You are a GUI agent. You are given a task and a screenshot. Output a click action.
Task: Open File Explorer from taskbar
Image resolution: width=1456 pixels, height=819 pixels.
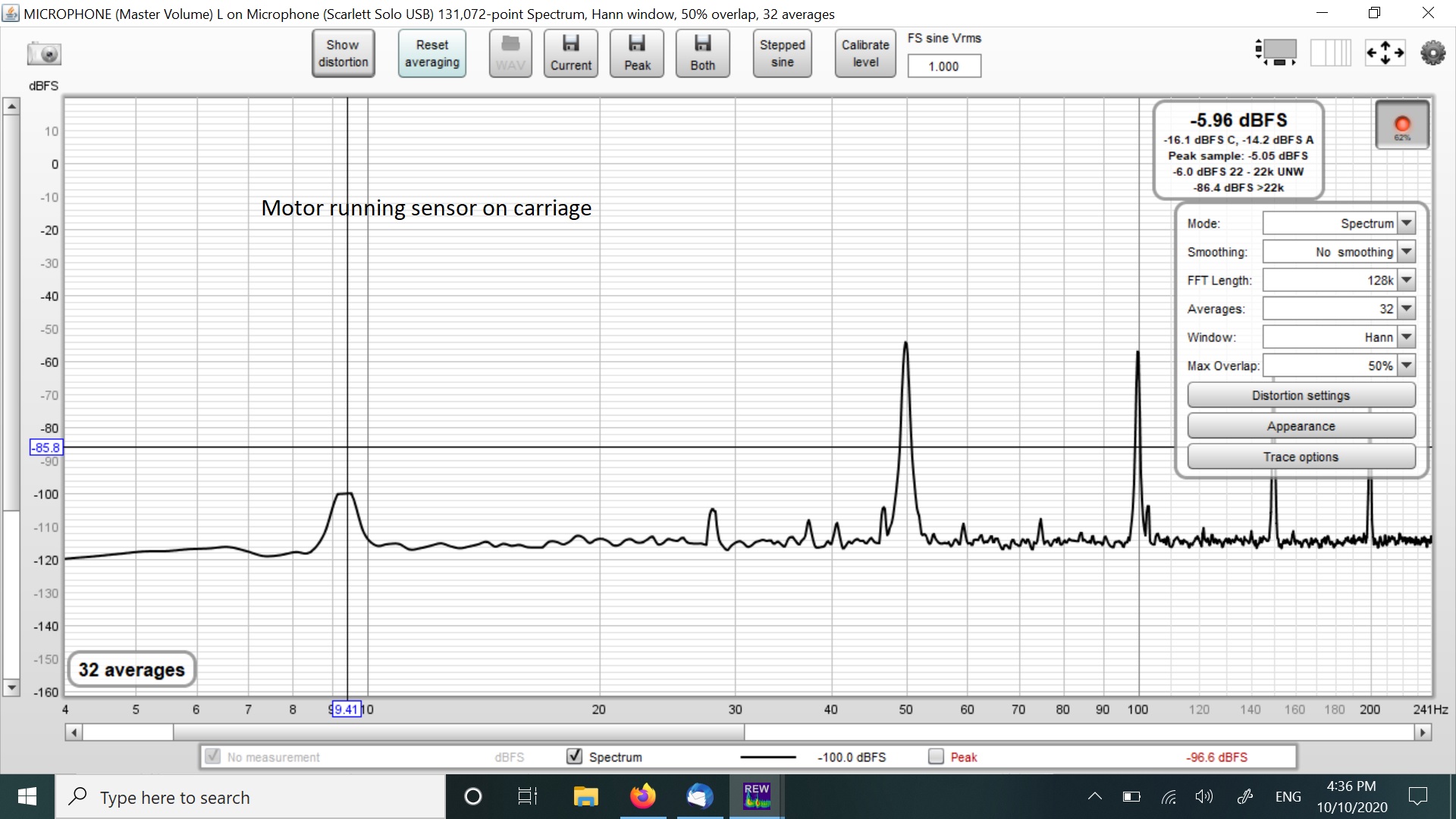point(585,796)
